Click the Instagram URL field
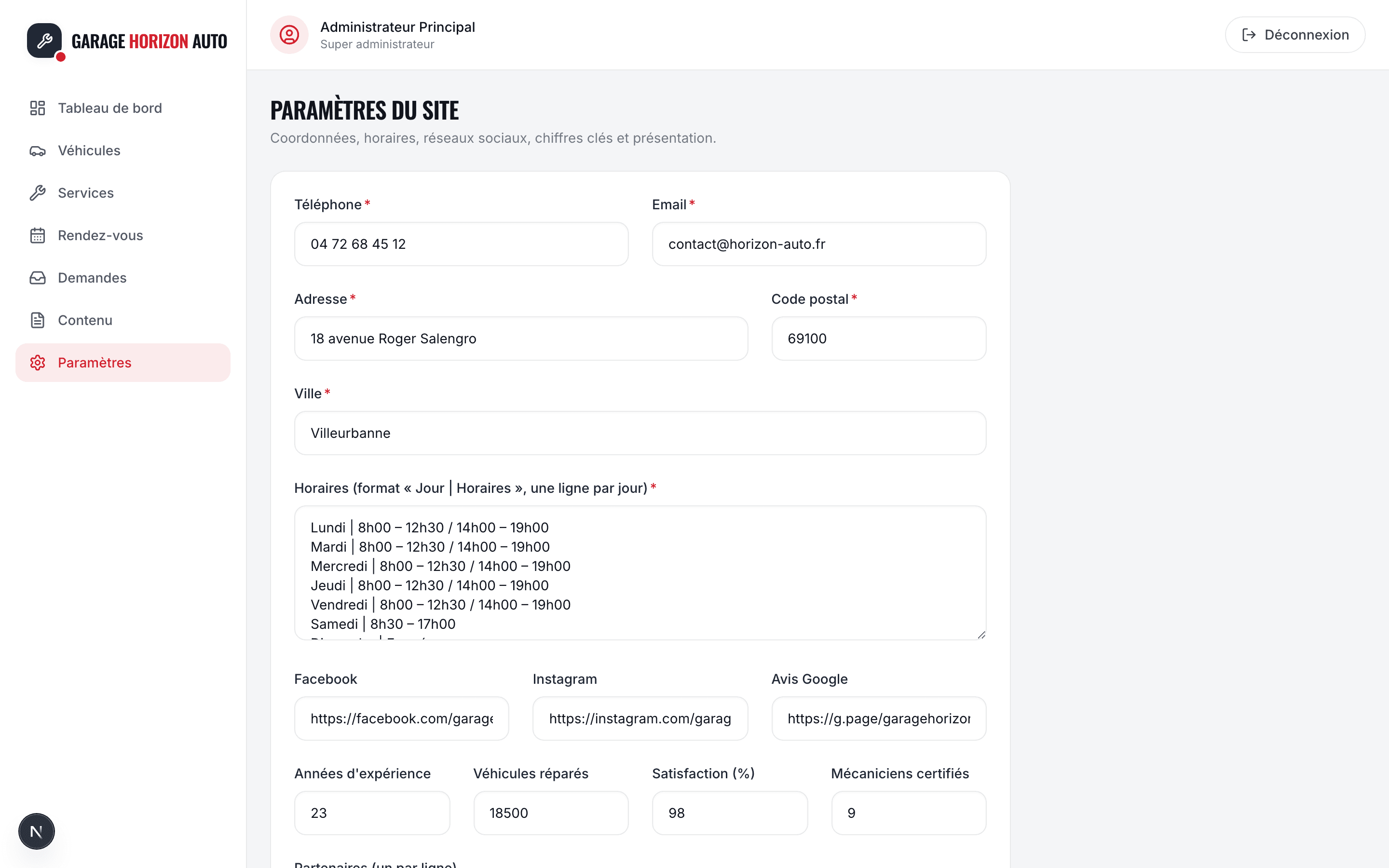1389x868 pixels. click(640, 719)
